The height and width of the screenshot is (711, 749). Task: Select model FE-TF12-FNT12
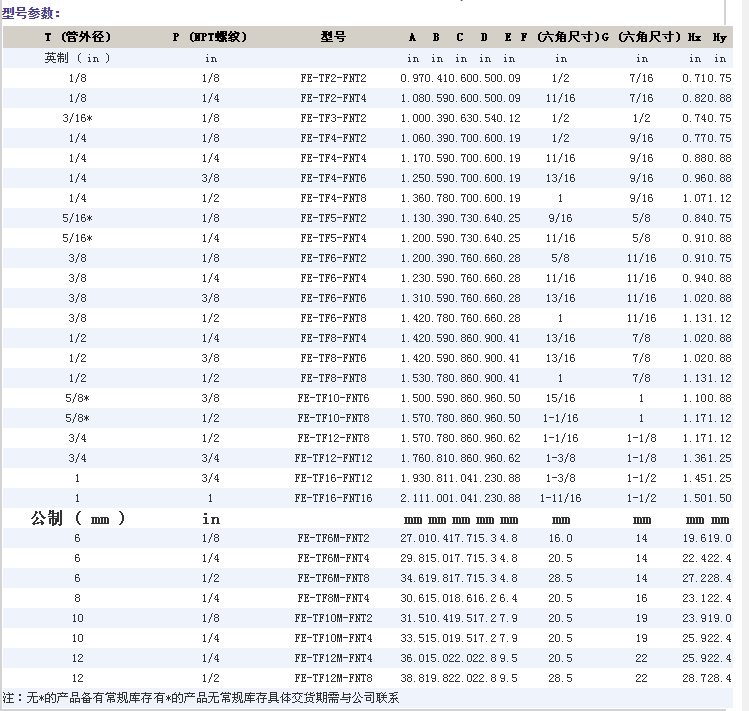point(333,459)
